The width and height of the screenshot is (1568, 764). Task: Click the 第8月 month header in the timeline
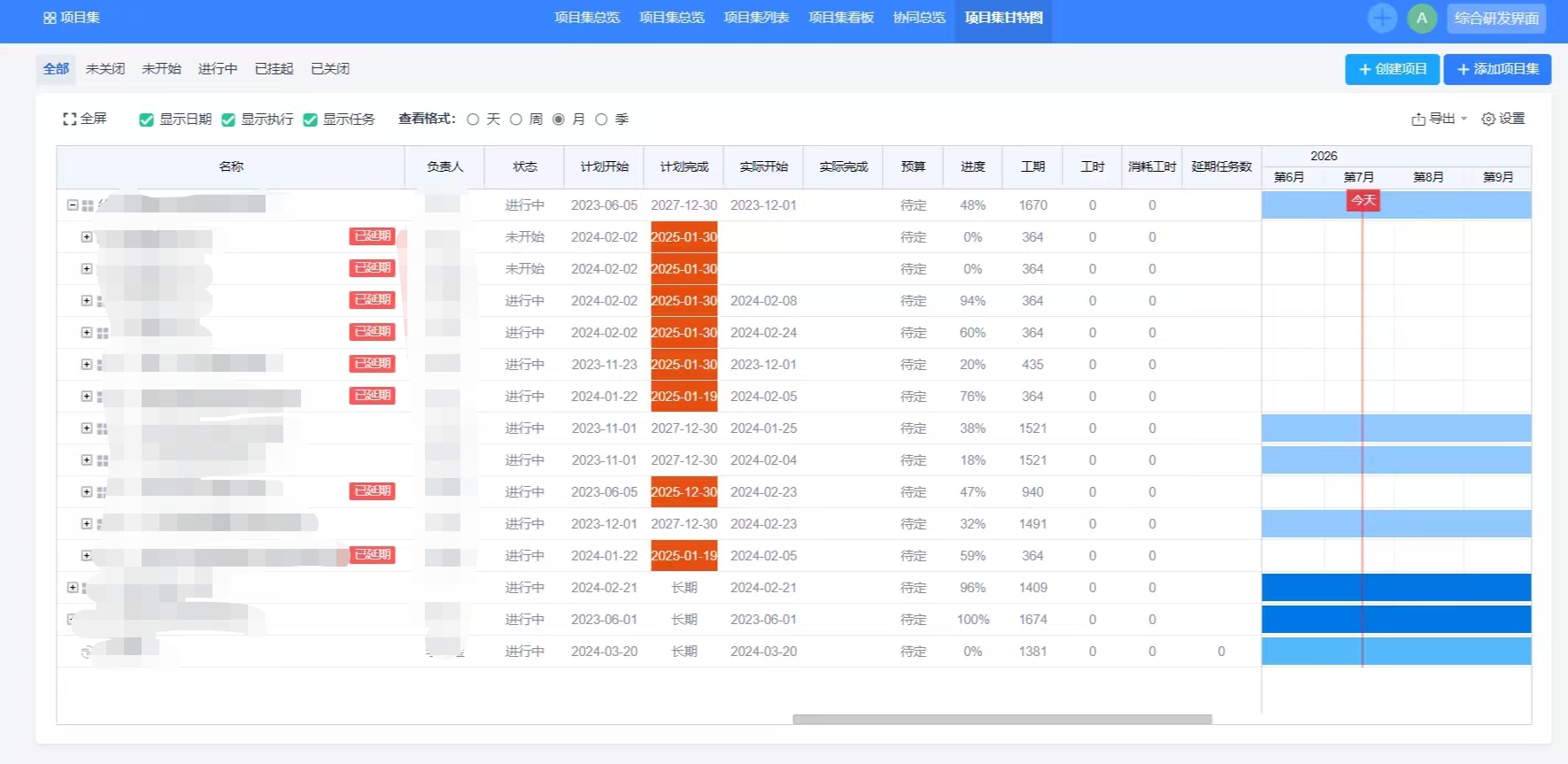point(1428,177)
